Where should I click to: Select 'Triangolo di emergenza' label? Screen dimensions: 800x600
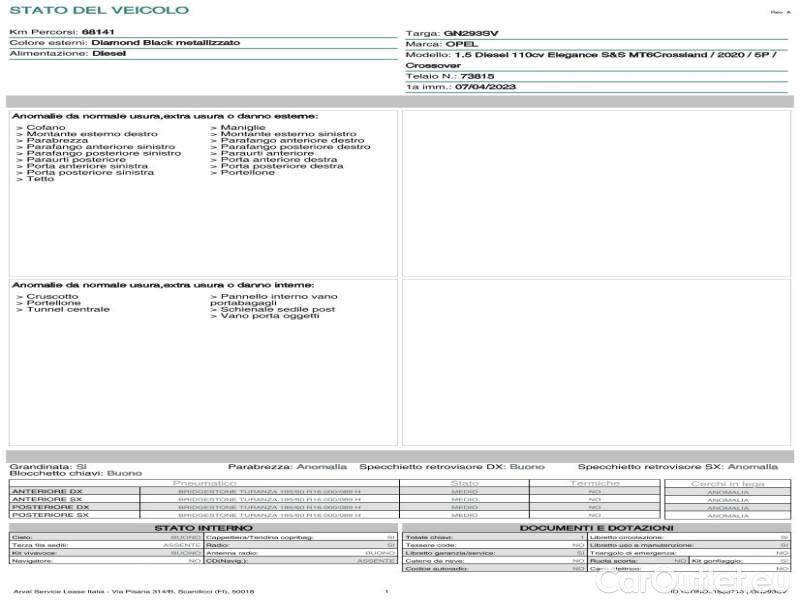click(633, 553)
